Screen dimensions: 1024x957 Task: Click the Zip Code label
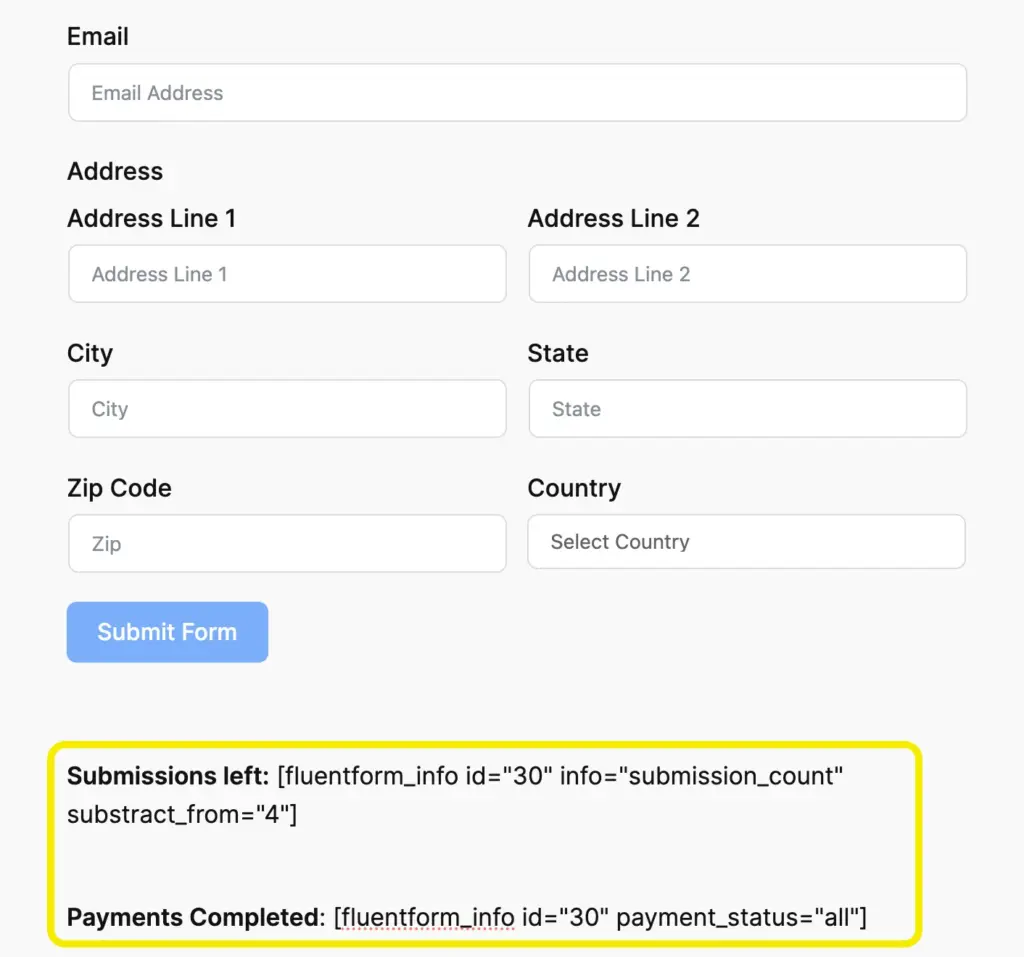coord(119,488)
